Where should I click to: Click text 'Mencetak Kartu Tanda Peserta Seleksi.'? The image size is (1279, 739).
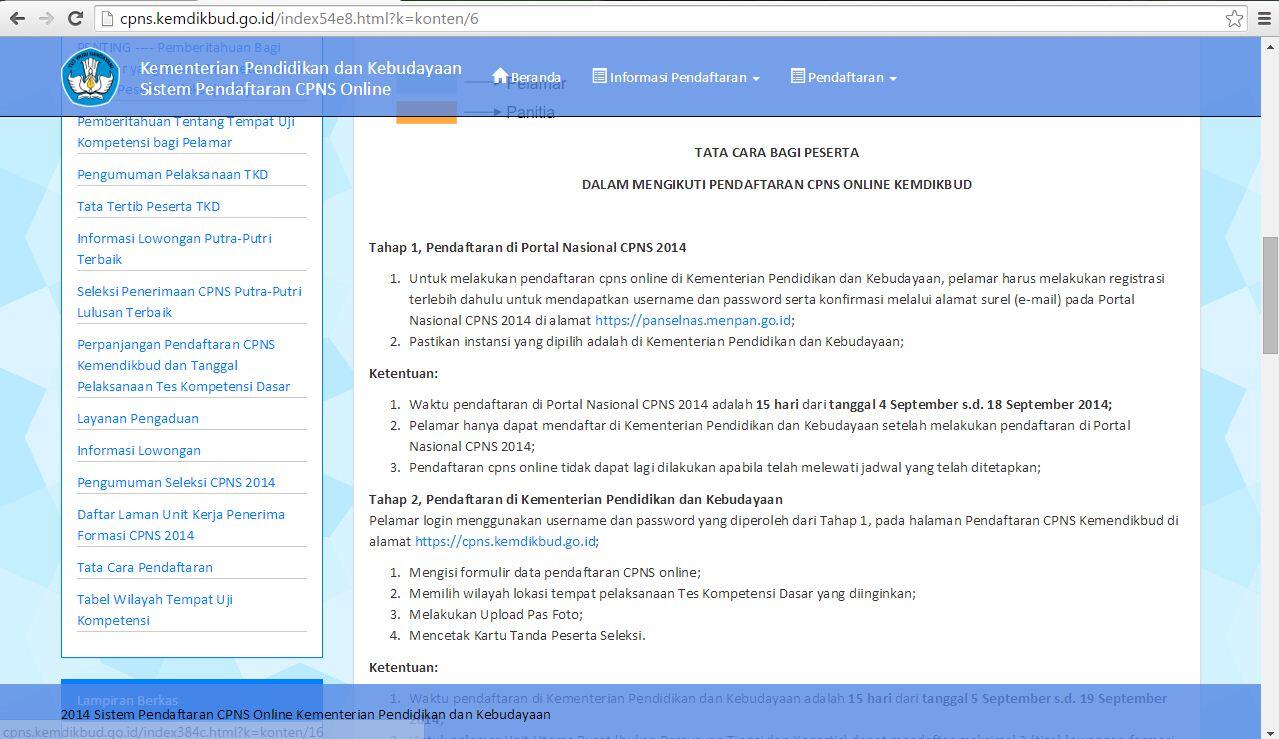527,635
